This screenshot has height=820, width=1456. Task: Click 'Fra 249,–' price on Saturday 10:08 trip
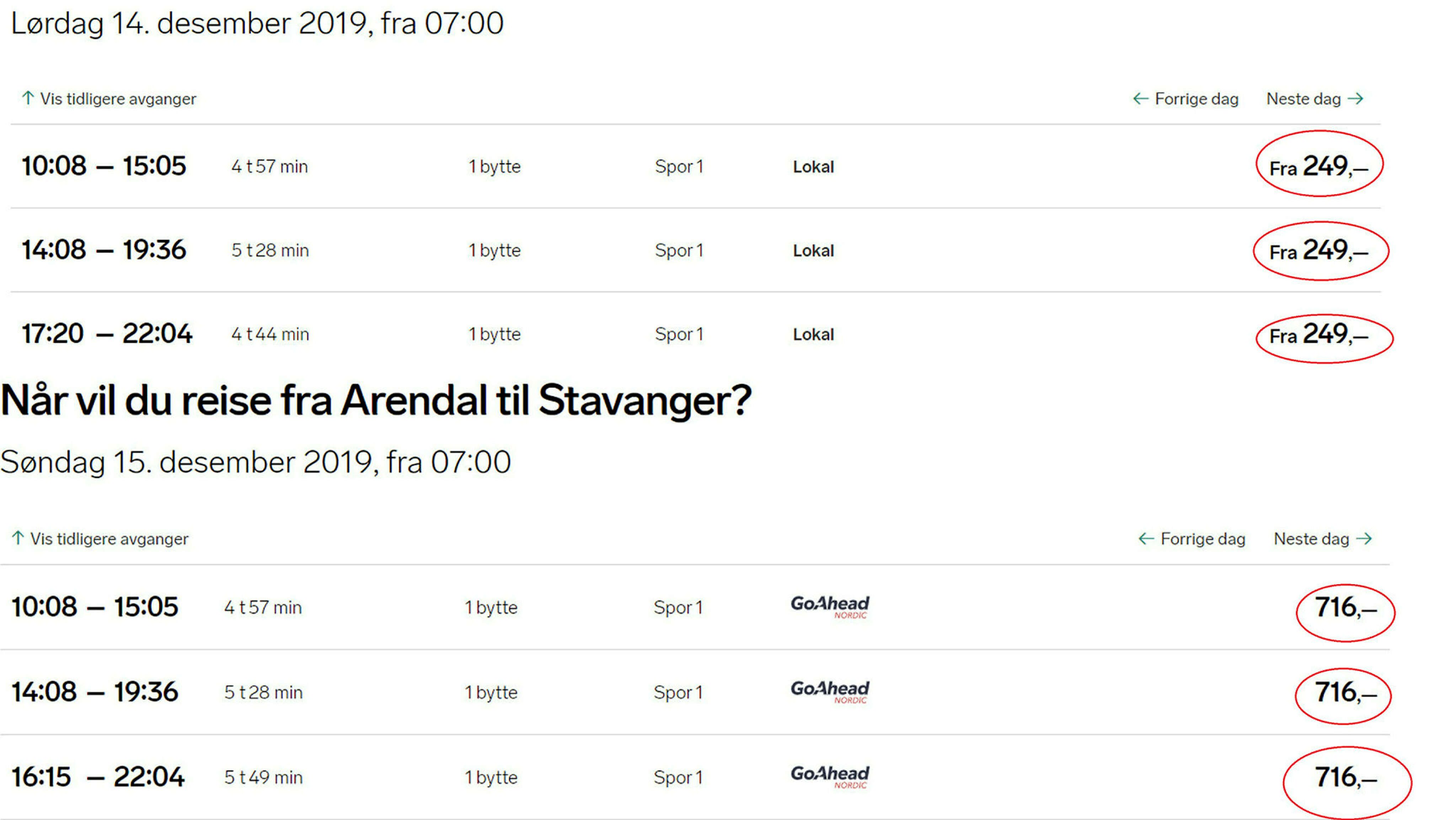point(1318,167)
